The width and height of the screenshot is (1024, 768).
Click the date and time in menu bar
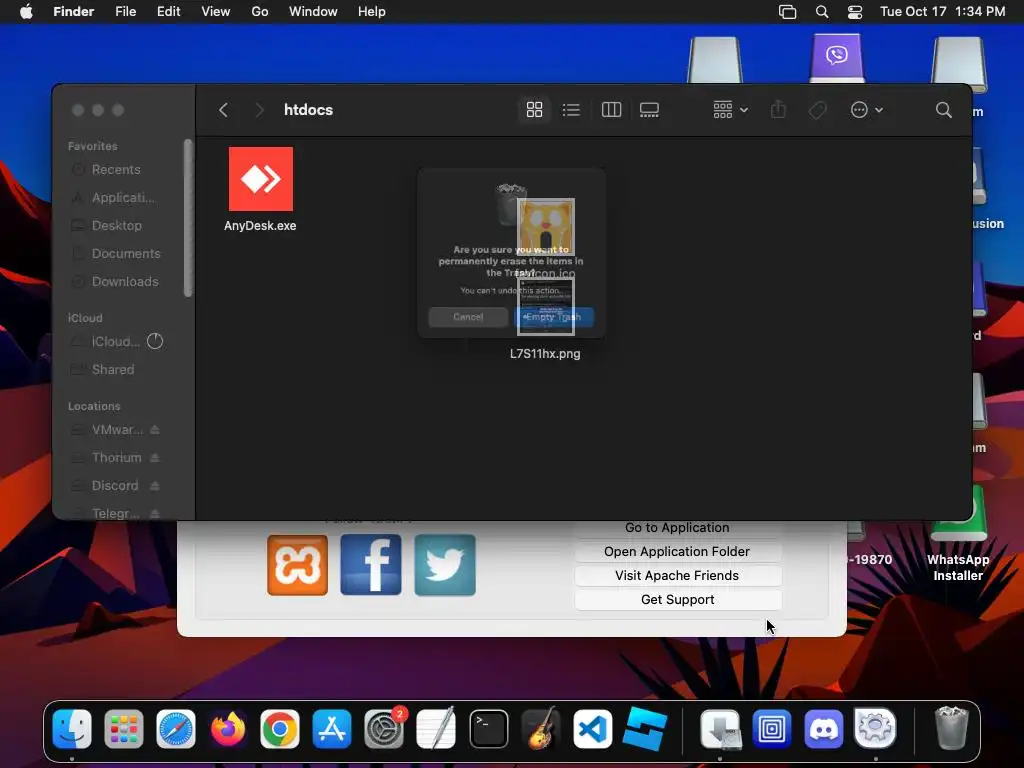tap(942, 12)
